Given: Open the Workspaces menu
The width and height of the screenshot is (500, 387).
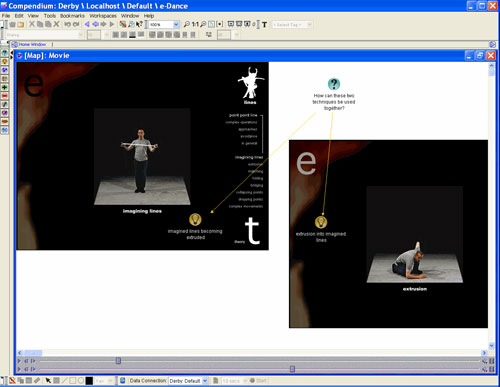Looking at the screenshot, I should [x=103, y=16].
